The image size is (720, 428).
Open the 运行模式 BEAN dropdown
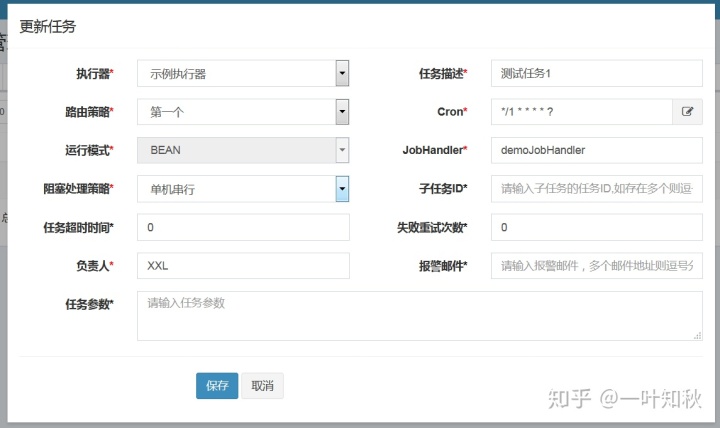point(243,150)
